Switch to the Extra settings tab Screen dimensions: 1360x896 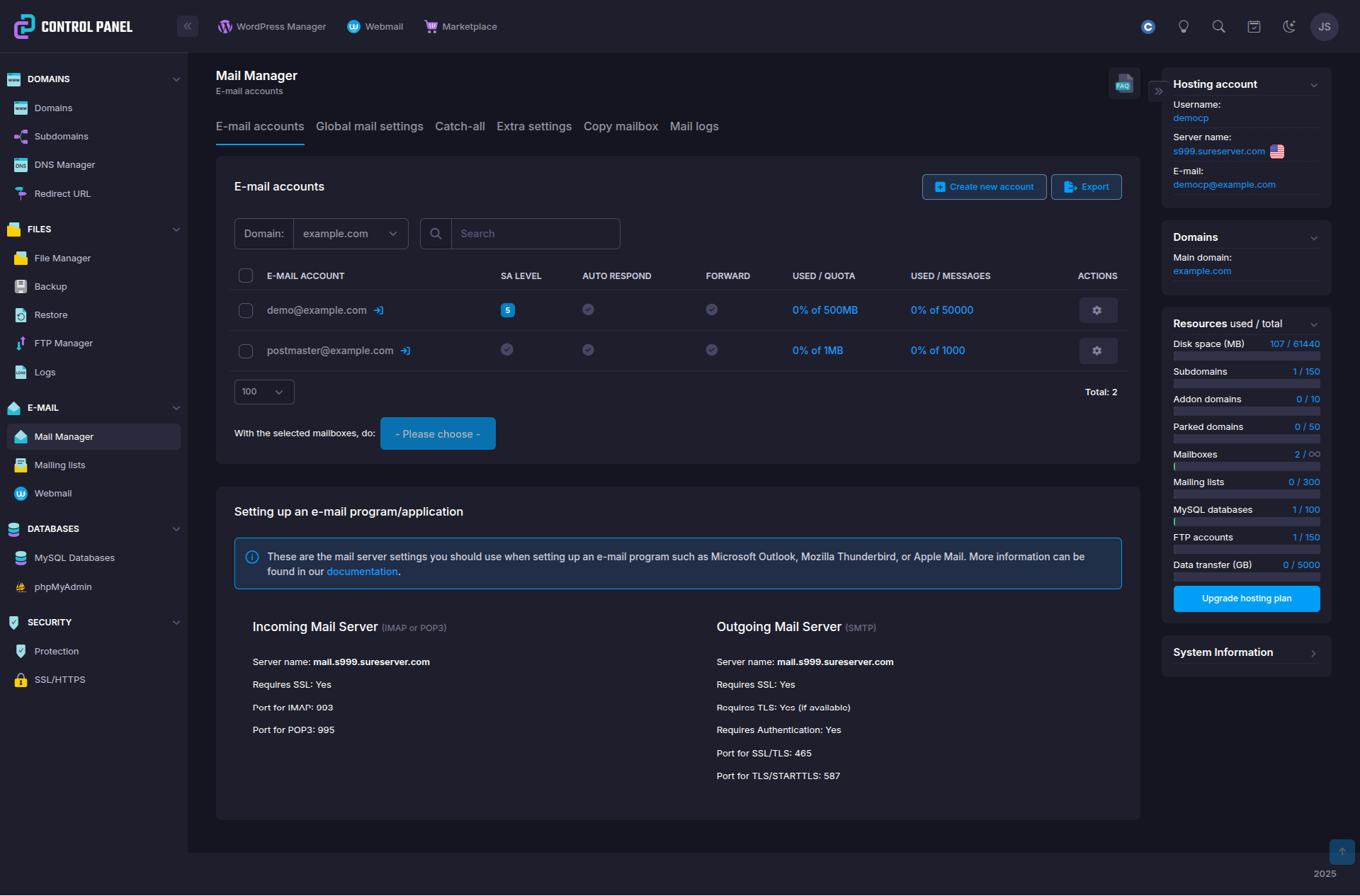click(x=534, y=127)
